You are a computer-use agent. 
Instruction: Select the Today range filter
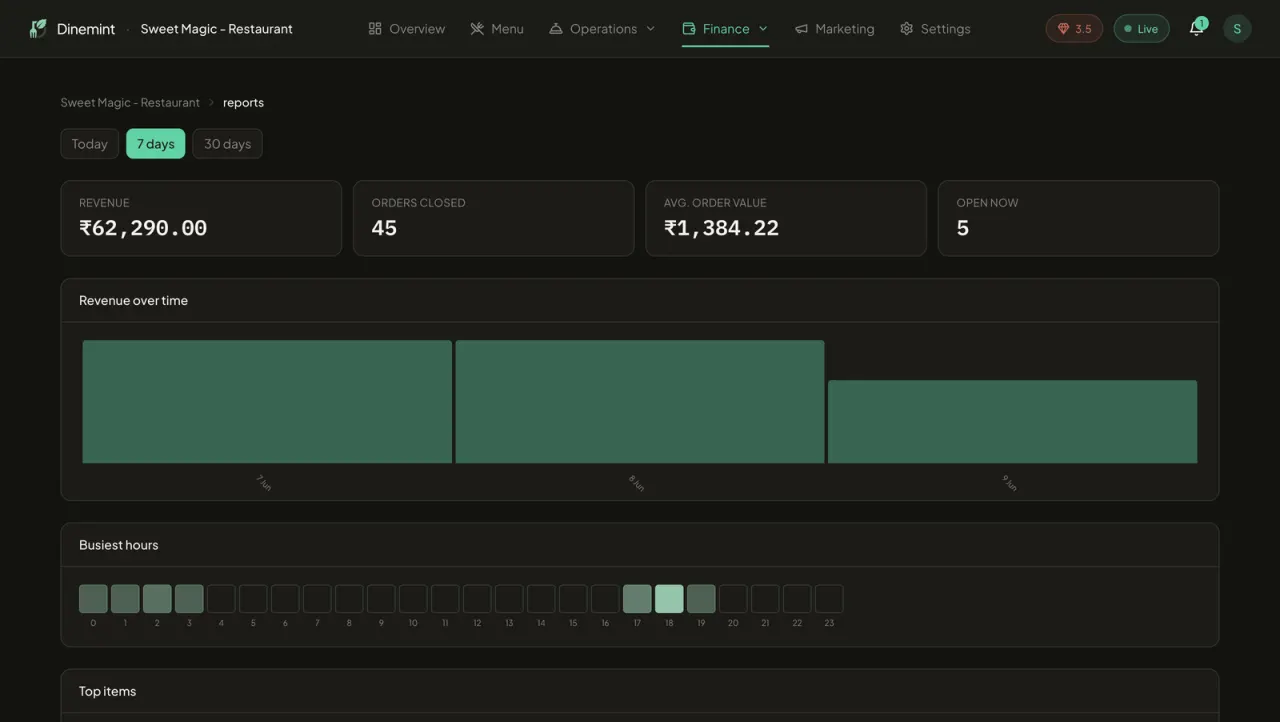tap(89, 144)
